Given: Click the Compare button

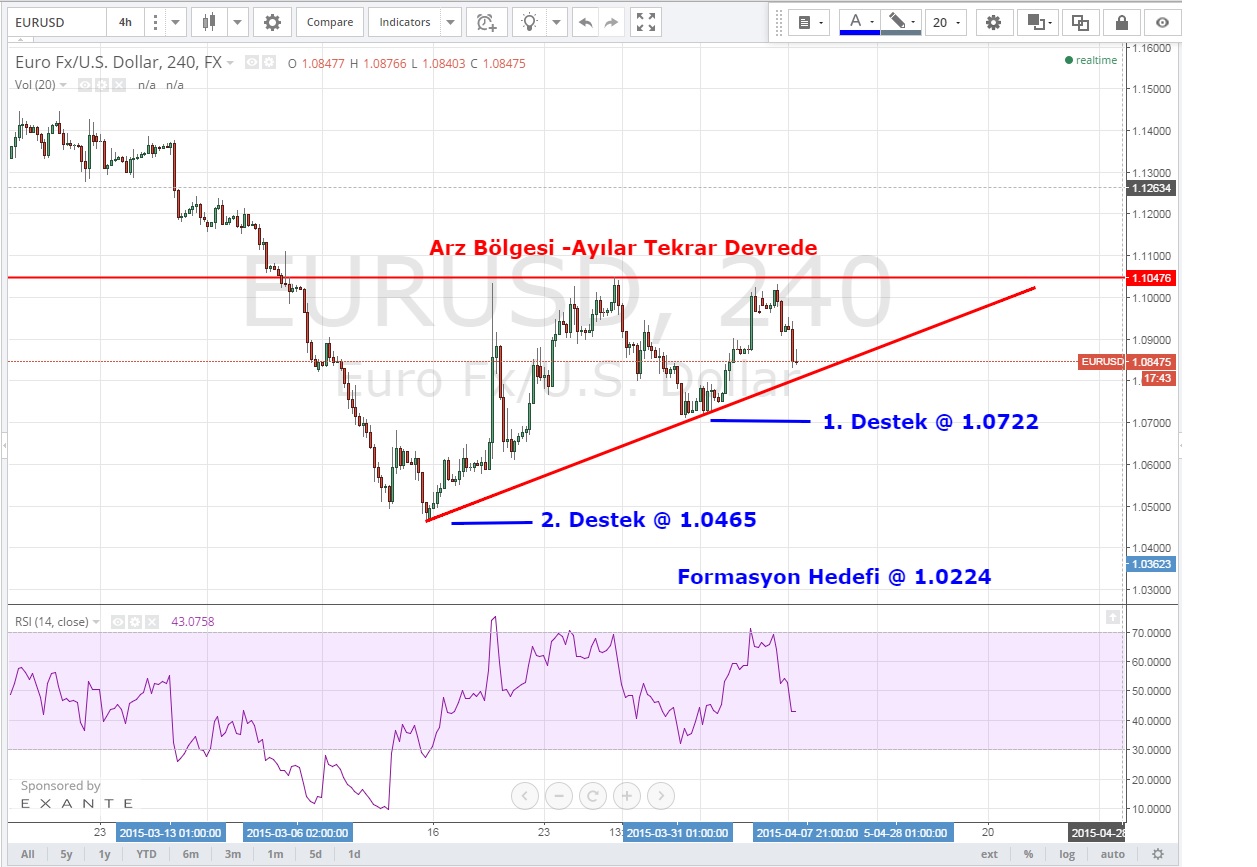Looking at the screenshot, I should [x=329, y=22].
